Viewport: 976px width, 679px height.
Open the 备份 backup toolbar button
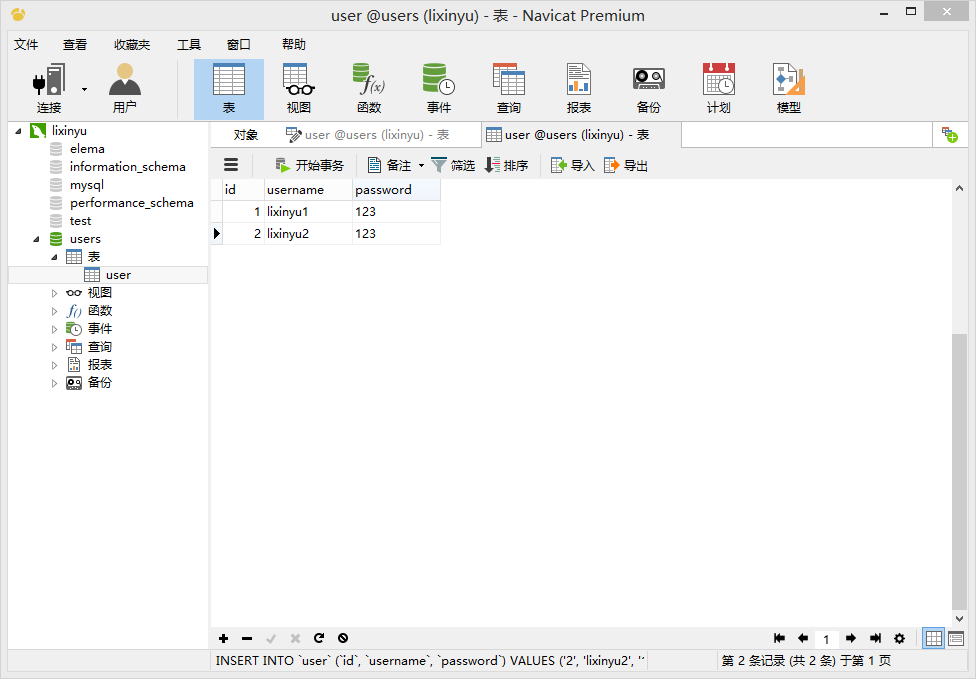649,89
